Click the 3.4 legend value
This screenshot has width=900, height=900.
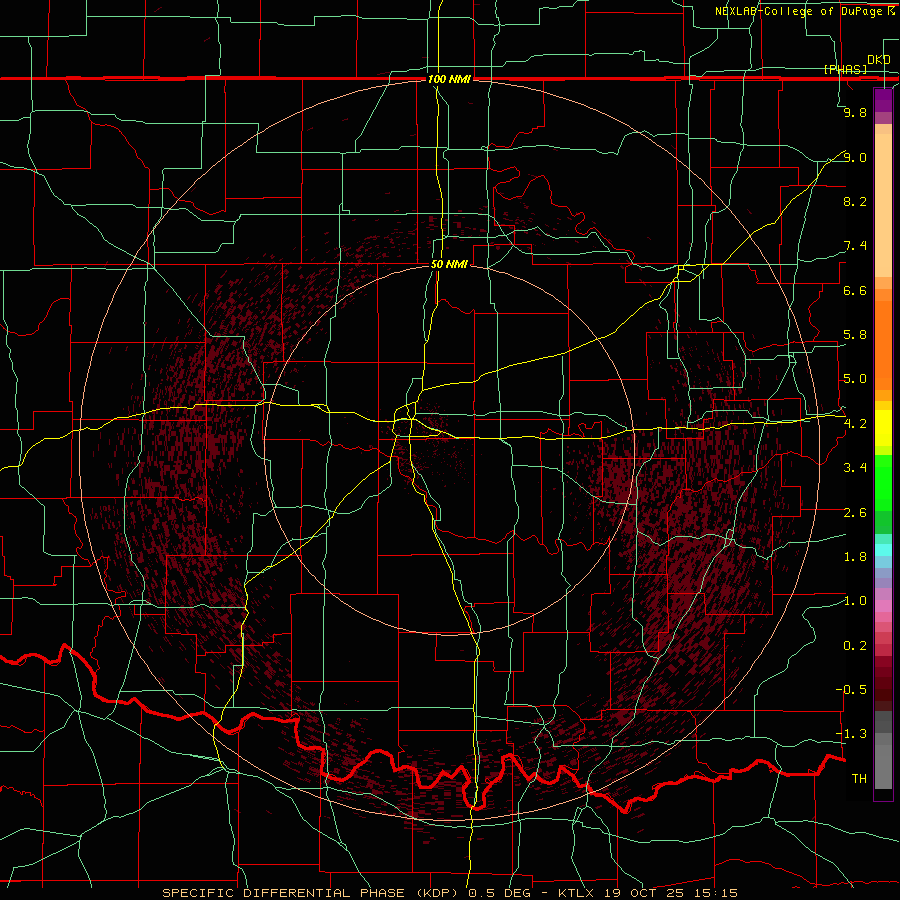coord(855,468)
